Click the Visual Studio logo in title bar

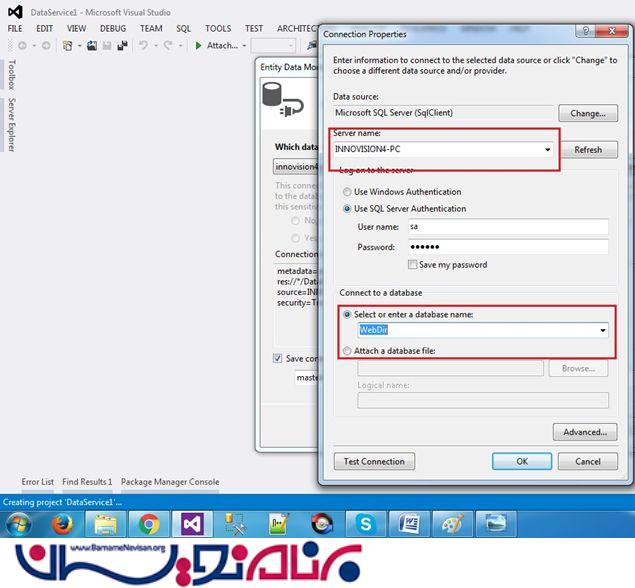[15, 12]
